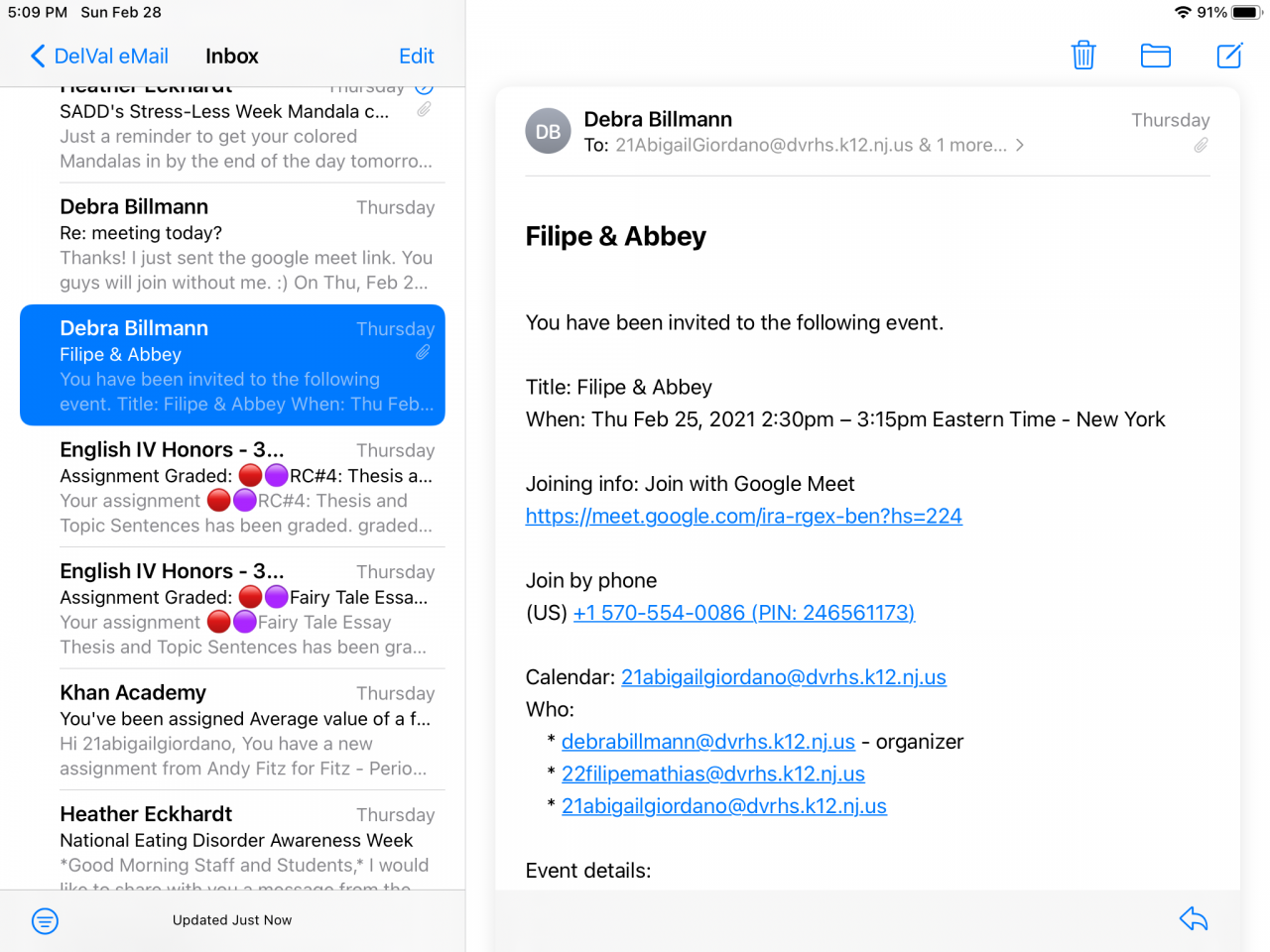Tap sender name Debra Billmann in header
The image size is (1270, 952).
click(x=658, y=119)
